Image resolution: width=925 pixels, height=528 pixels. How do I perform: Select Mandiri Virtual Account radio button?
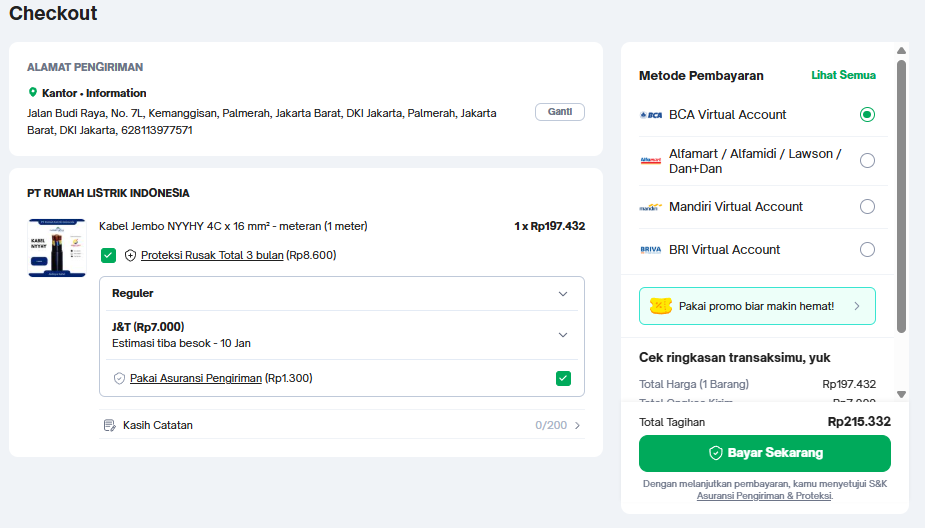[x=867, y=207]
